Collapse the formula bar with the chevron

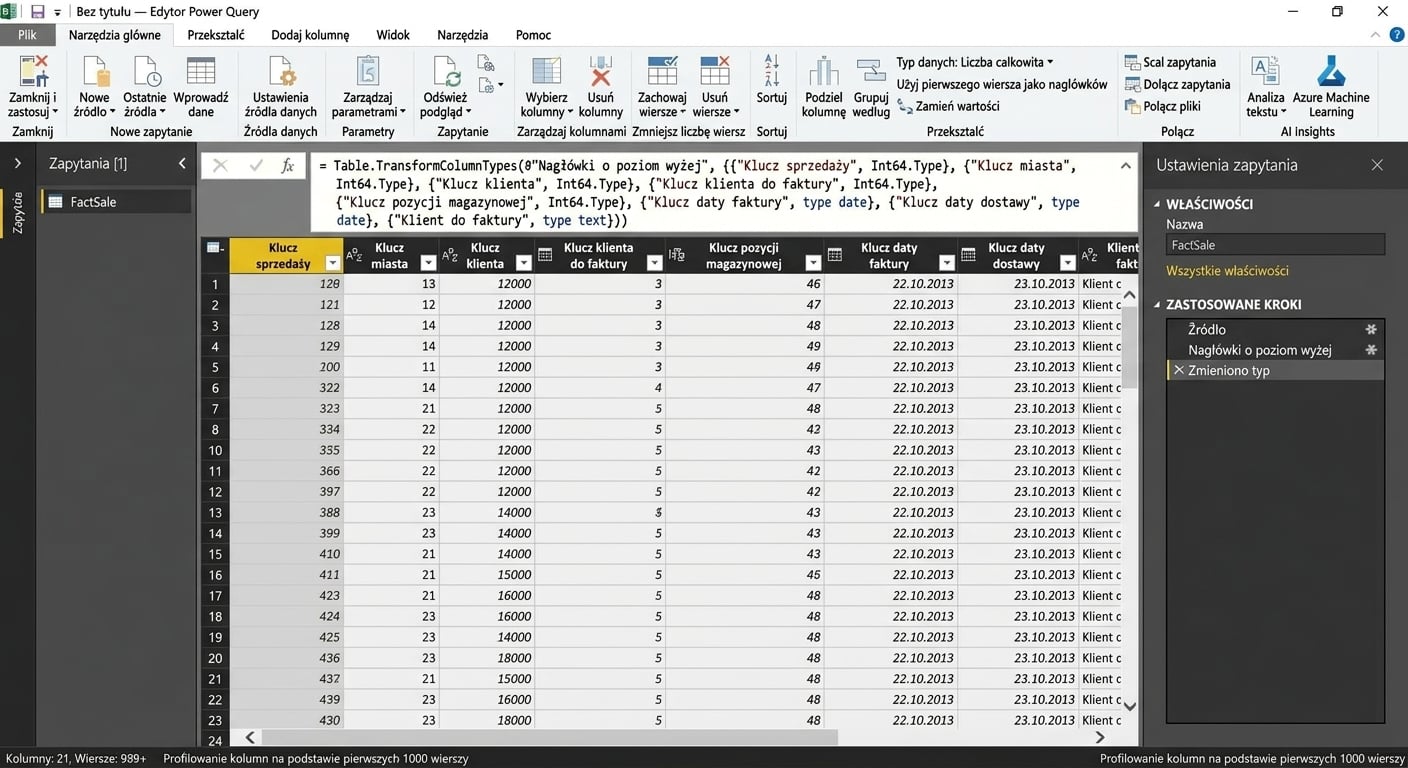[1126, 166]
